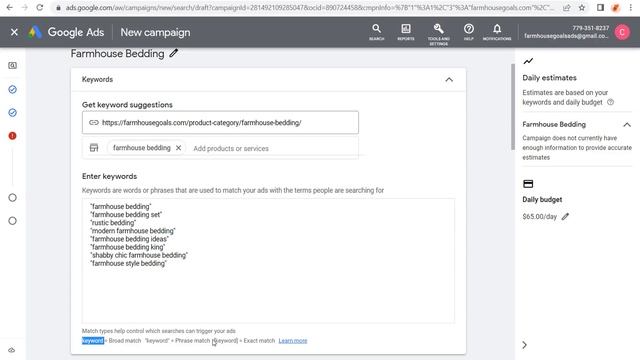Bookmark this page with star icon

pyautogui.click(x=582, y=7)
